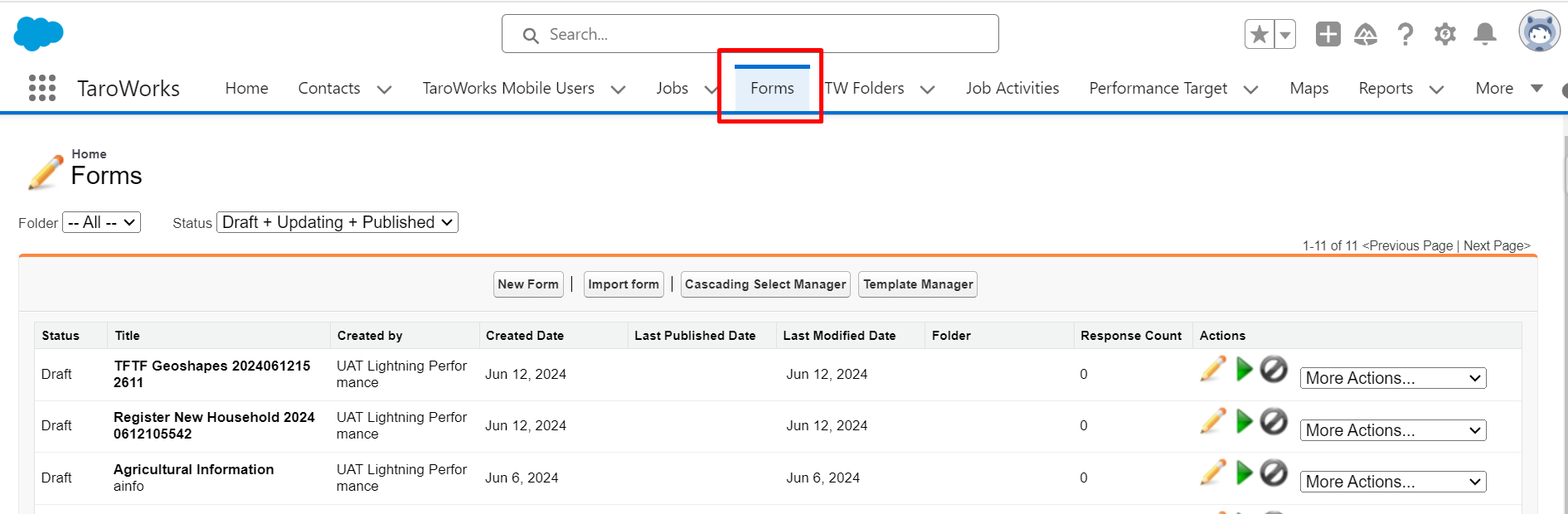The height and width of the screenshot is (514, 1568).
Task: Open the Notifications bell
Action: pyautogui.click(x=1484, y=35)
